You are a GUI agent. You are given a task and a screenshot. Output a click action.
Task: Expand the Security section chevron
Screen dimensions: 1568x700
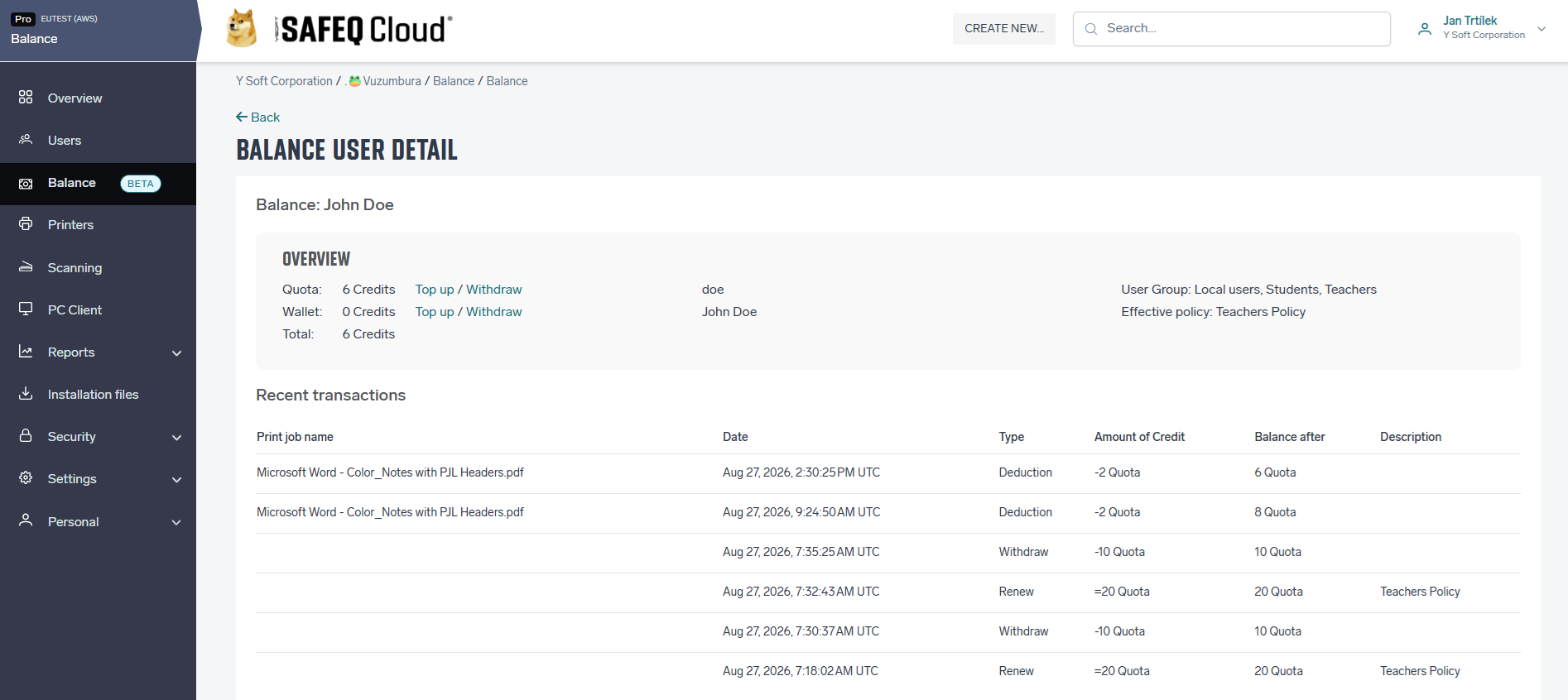tap(176, 438)
